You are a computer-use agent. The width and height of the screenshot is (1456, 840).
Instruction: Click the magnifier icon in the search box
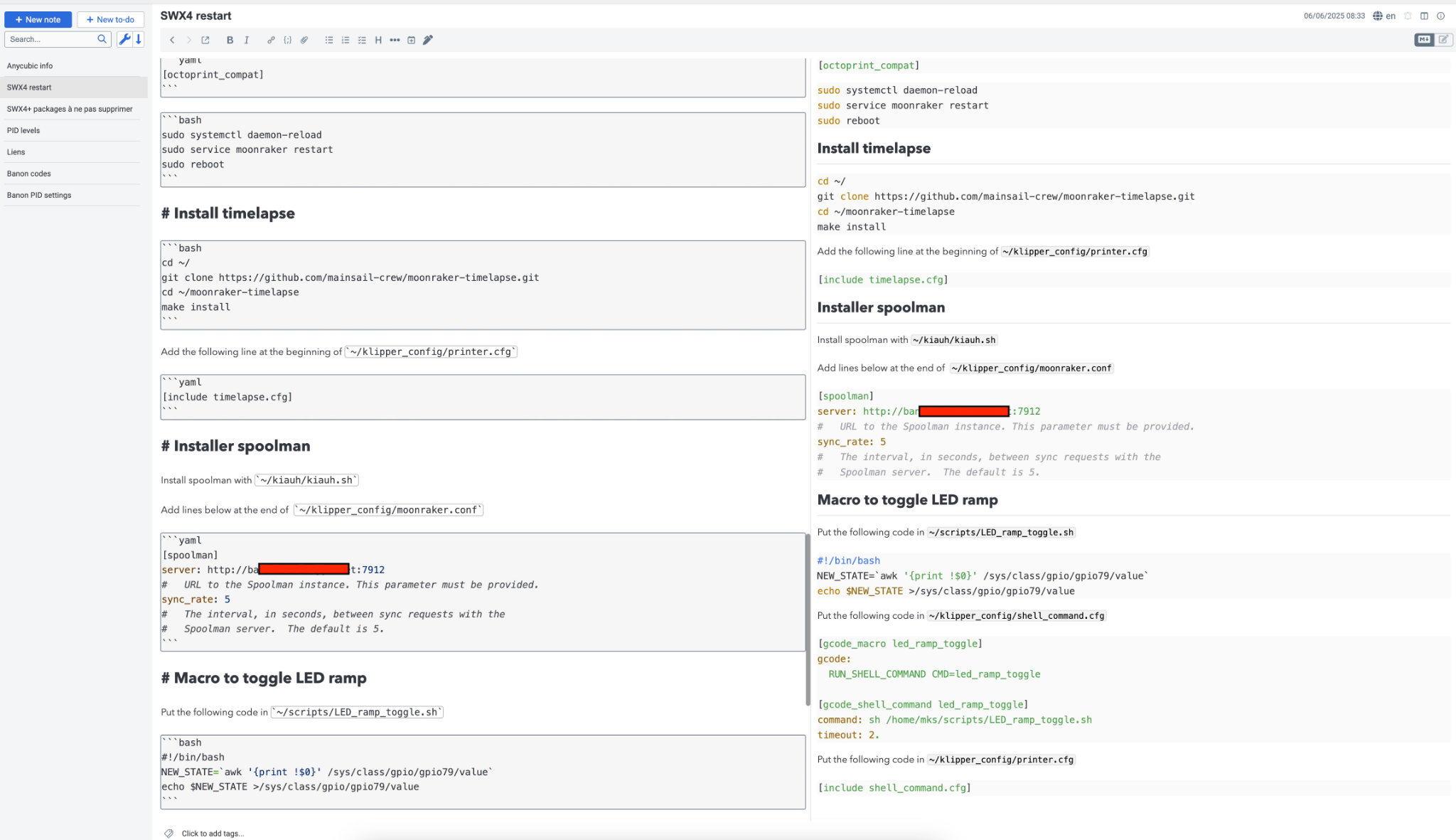[102, 39]
